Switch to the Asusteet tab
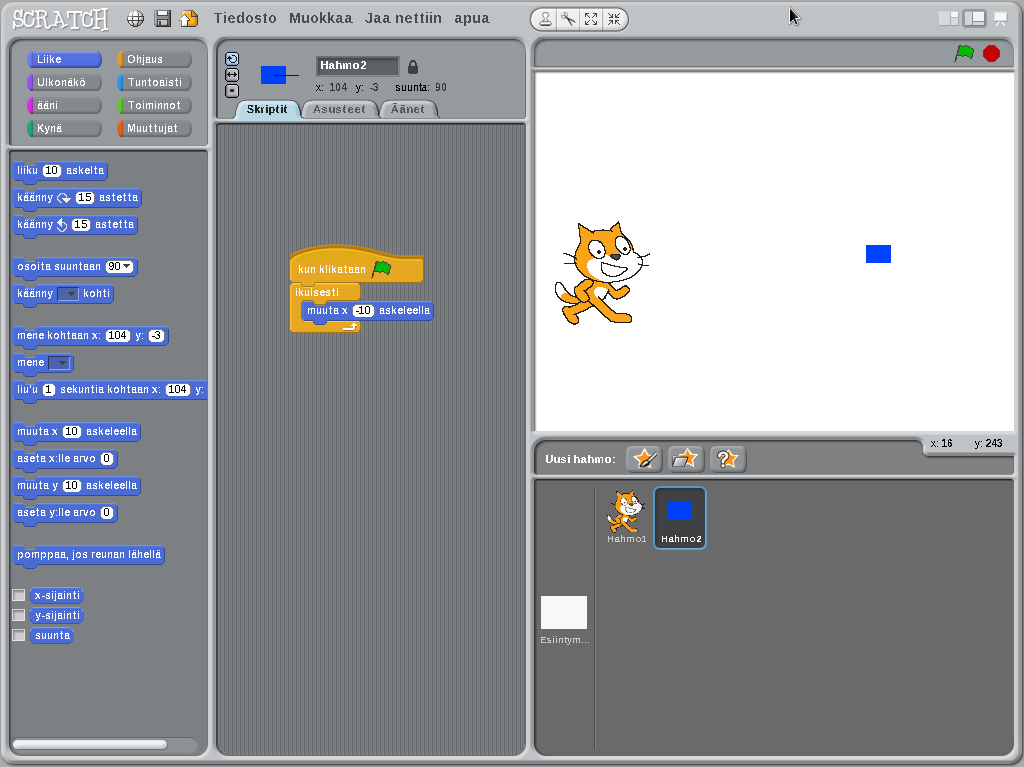This screenshot has width=1024, height=767. [339, 109]
